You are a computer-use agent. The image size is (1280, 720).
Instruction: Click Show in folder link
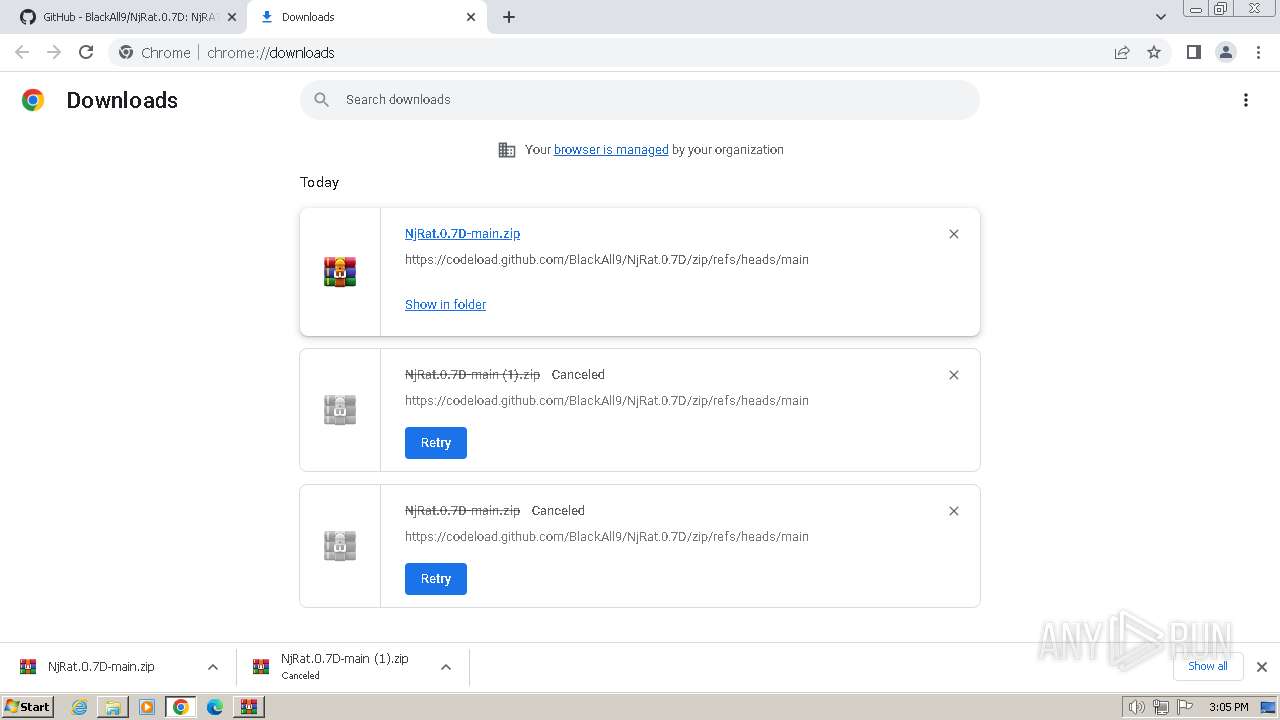pyautogui.click(x=445, y=304)
